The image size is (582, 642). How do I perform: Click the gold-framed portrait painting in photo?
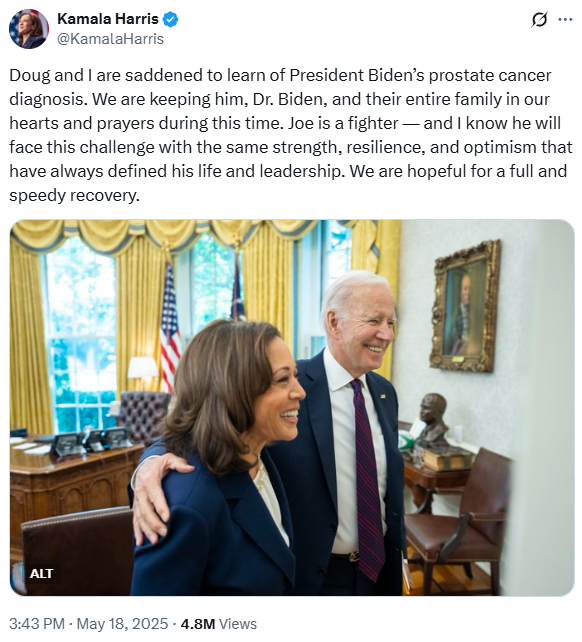[x=466, y=306]
